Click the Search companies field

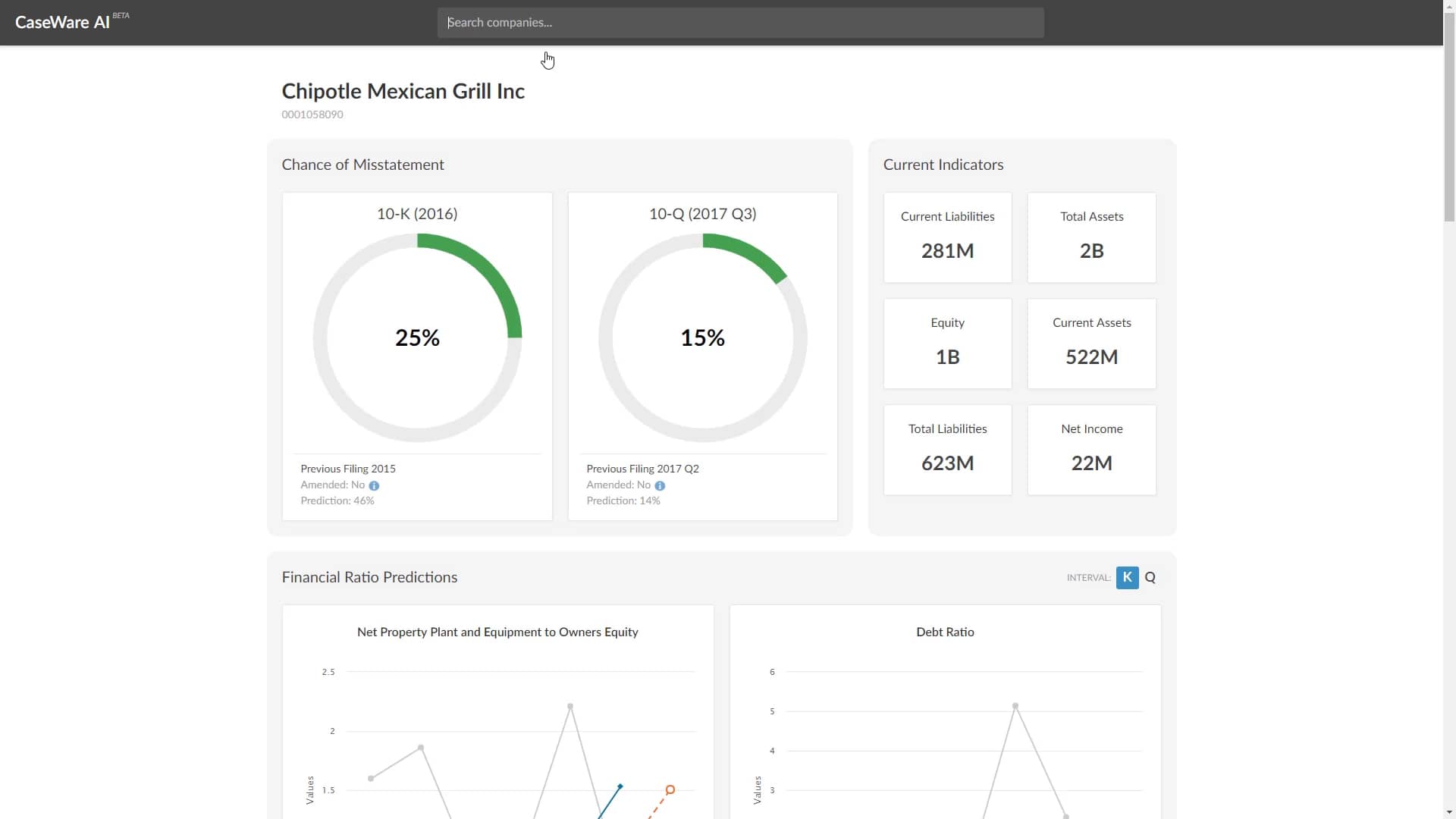(740, 23)
